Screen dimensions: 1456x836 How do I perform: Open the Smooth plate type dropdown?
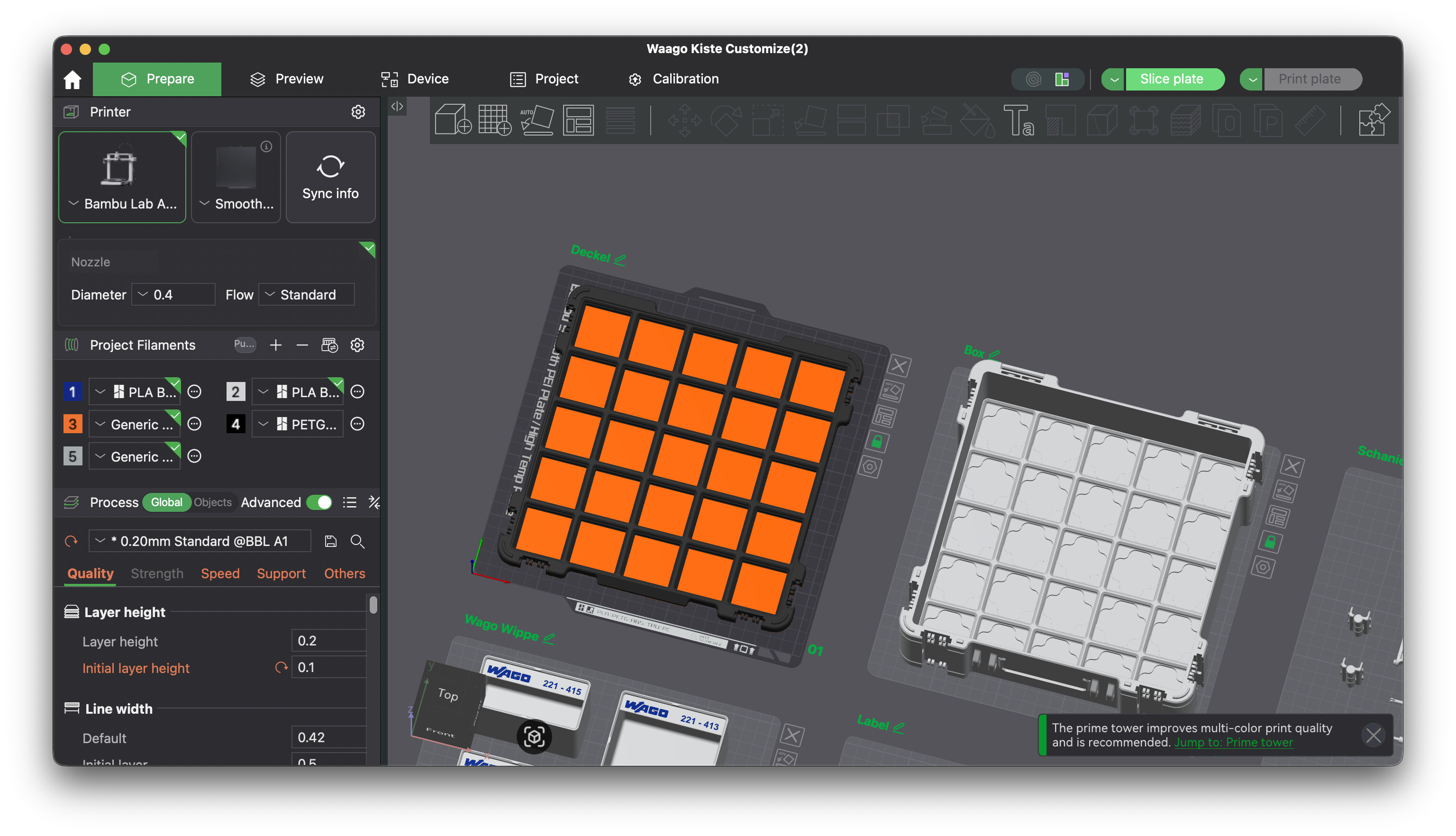click(x=236, y=177)
